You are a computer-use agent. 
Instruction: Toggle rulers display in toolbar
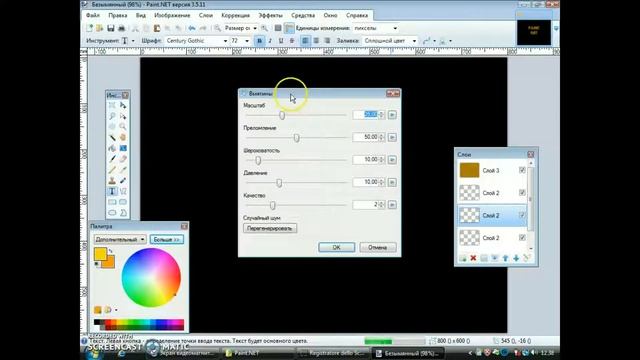pos(289,28)
